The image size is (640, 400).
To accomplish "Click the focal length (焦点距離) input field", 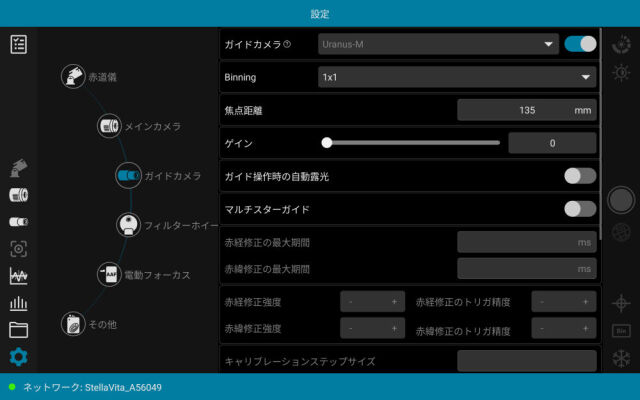I will [x=526, y=110].
